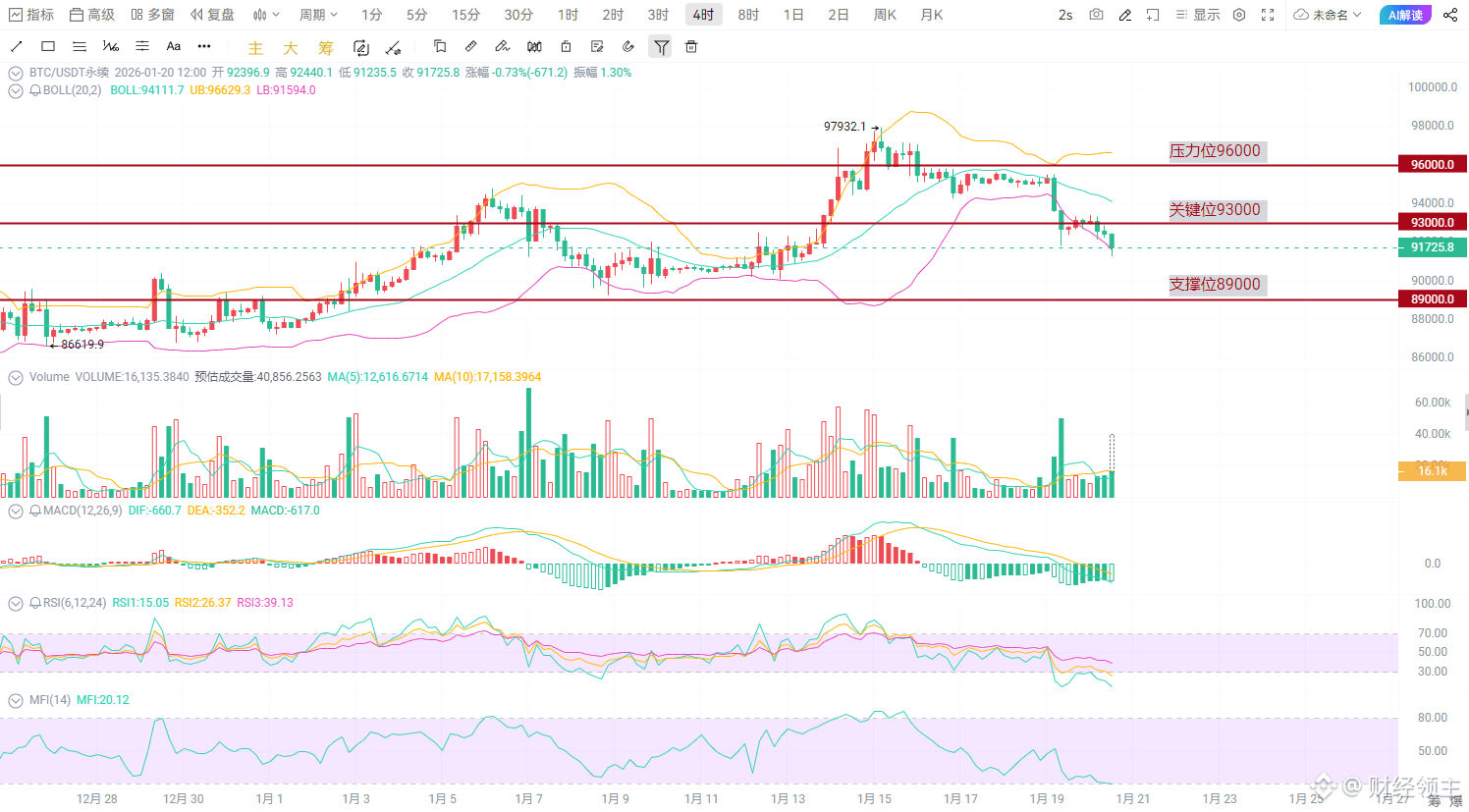Select the Fibonacci percent tool
This screenshot has width=1469, height=812.
(111, 46)
